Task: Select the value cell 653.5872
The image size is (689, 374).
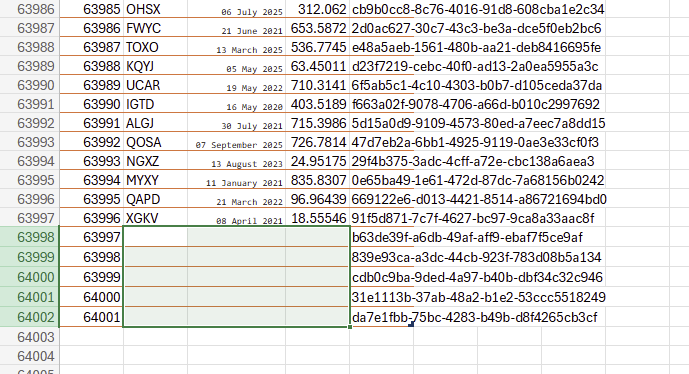Action: (x=318, y=28)
